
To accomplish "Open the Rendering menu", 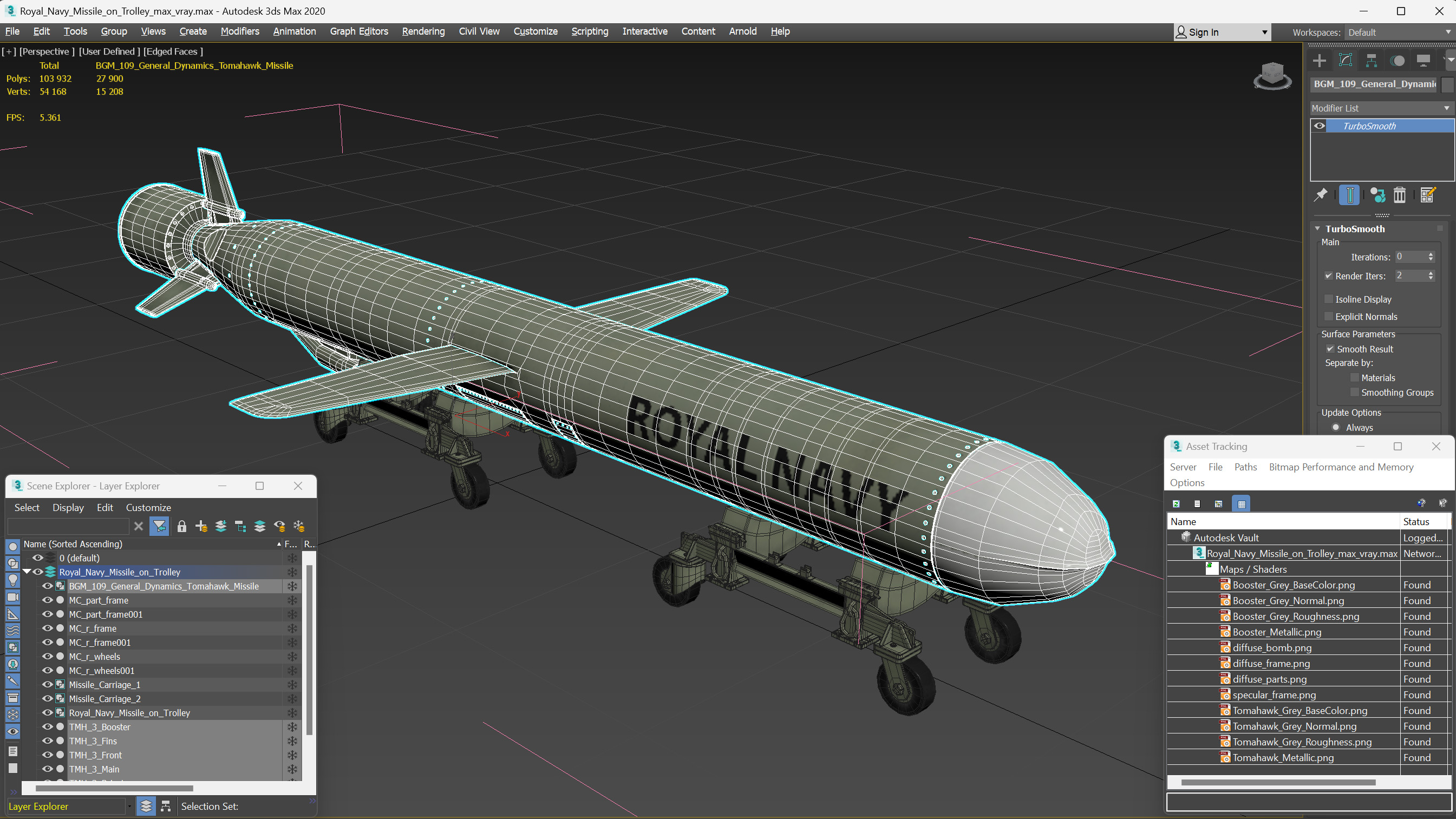I will (x=423, y=31).
